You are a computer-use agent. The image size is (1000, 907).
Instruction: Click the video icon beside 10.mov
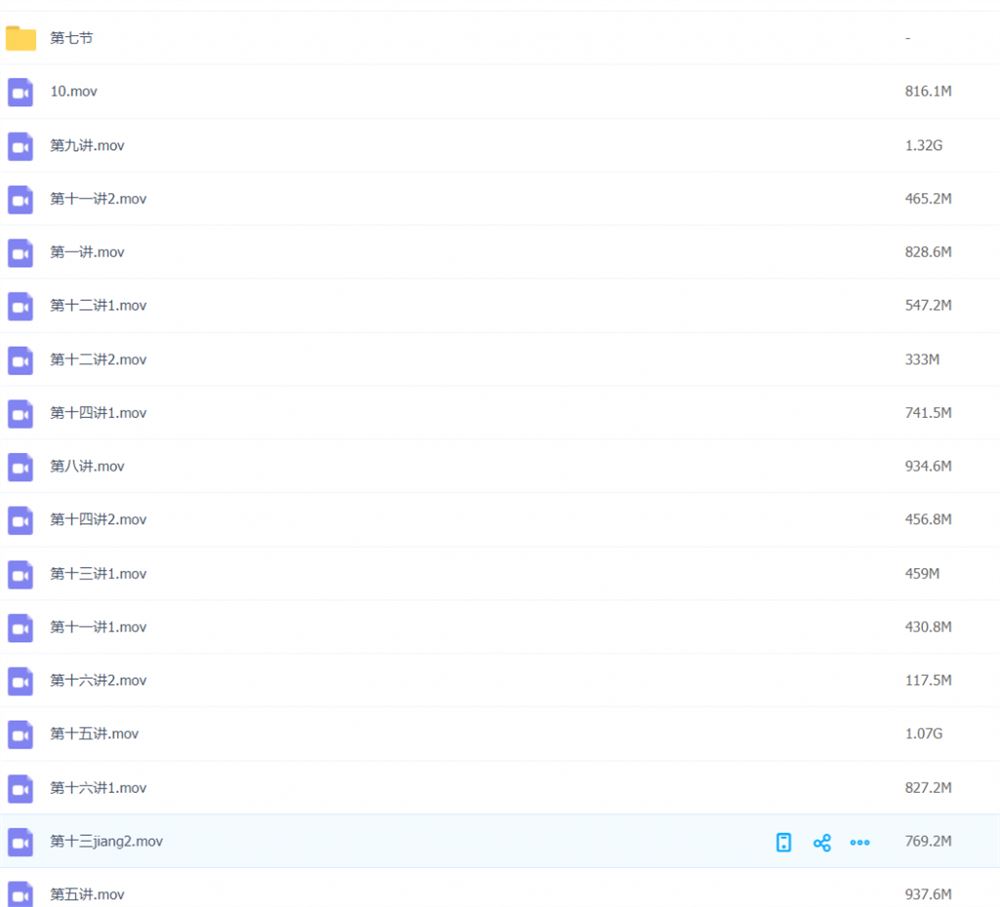(x=20, y=92)
